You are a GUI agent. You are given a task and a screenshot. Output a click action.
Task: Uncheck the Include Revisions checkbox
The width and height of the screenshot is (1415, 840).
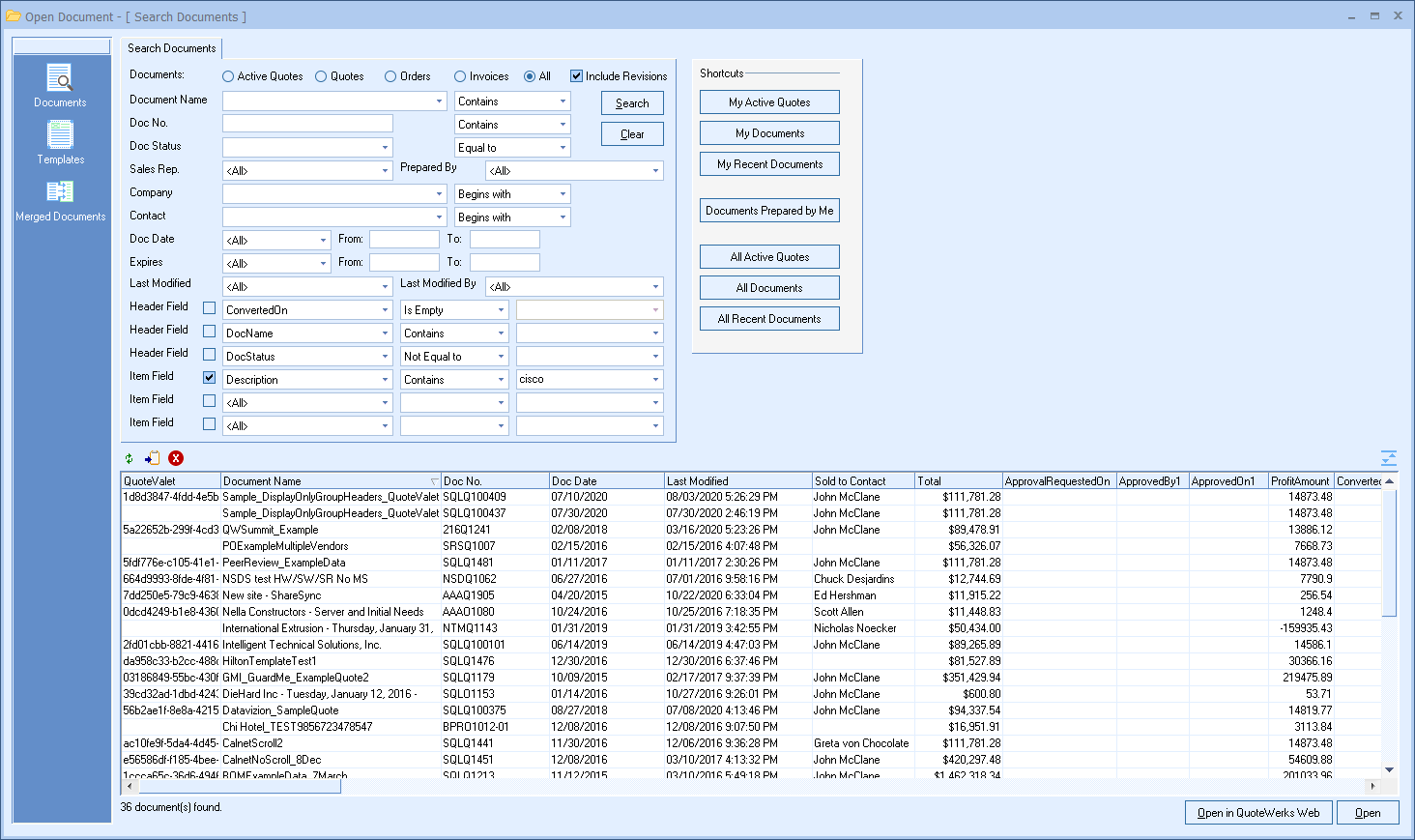point(577,76)
